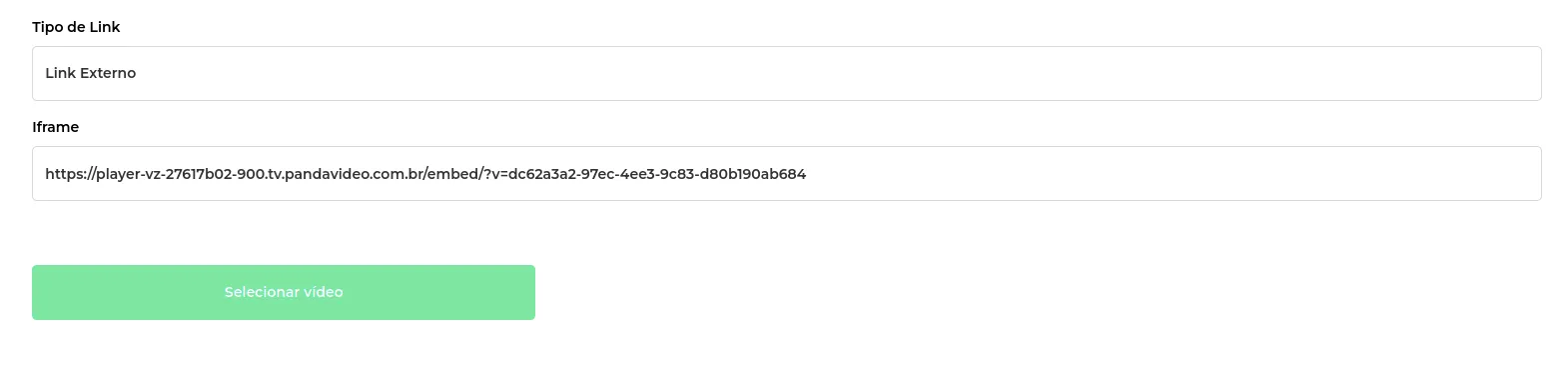Click the Iframe field label
1568x365 pixels.
click(x=55, y=127)
